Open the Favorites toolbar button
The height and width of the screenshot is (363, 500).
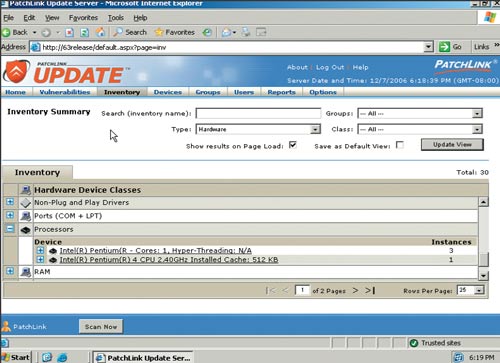pos(175,32)
